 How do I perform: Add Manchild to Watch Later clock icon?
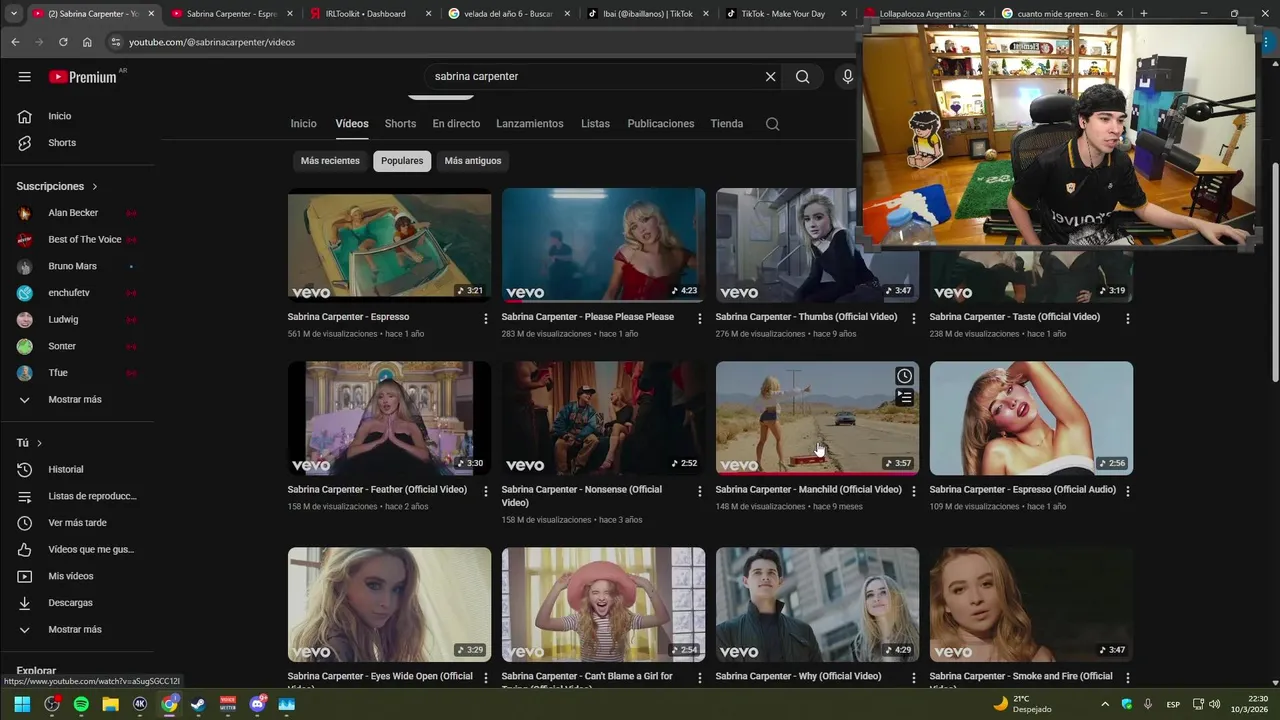904,376
